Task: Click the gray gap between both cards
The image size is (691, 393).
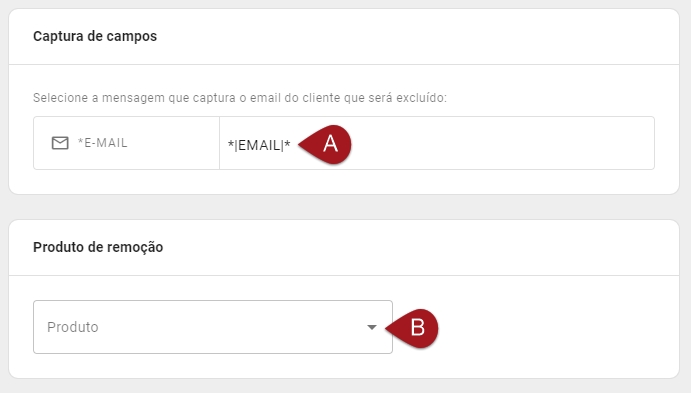Action: coord(344,207)
